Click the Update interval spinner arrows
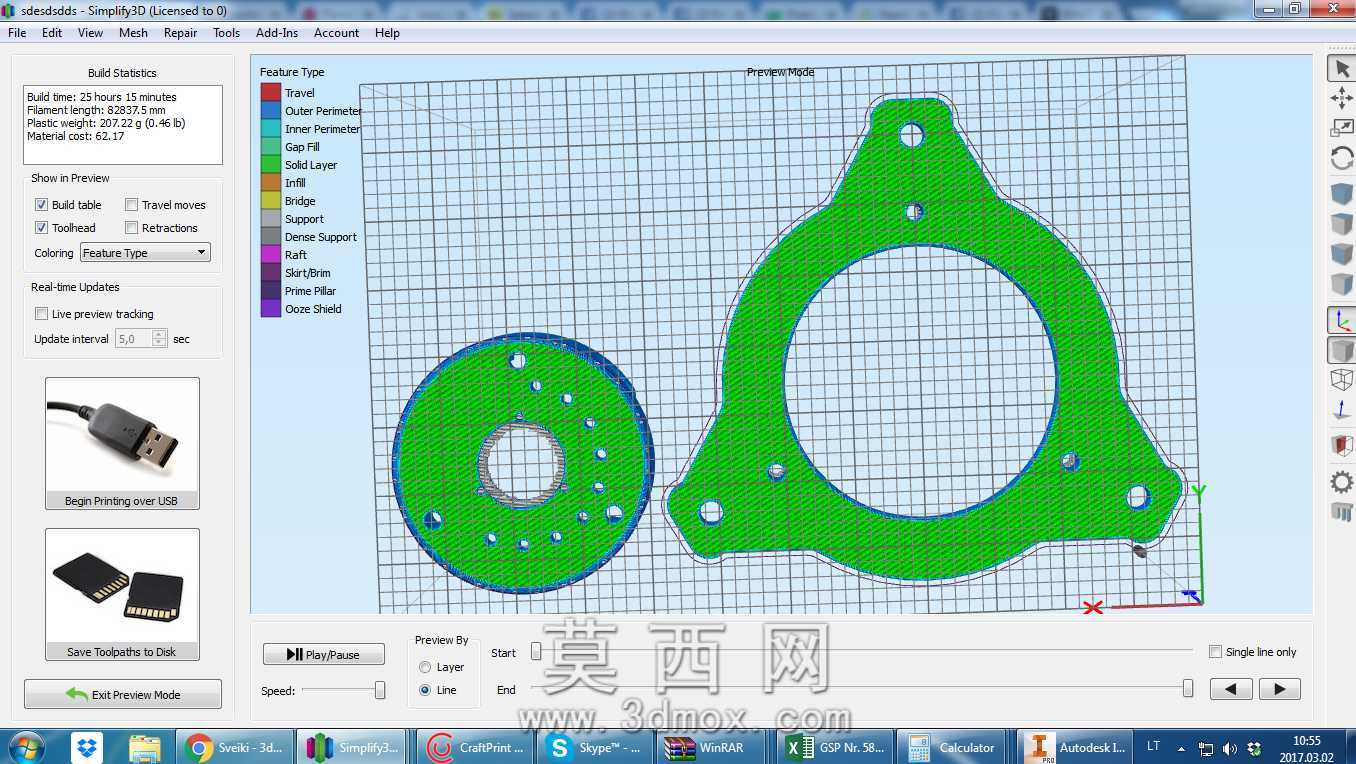The image size is (1356, 764). (x=160, y=339)
